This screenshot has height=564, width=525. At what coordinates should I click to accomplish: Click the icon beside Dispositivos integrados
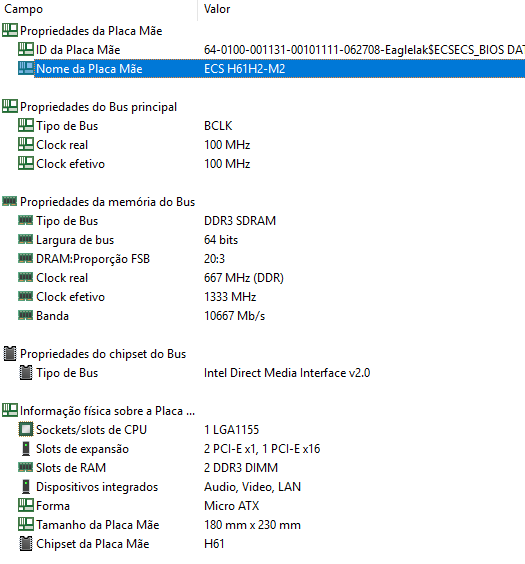coord(26,486)
